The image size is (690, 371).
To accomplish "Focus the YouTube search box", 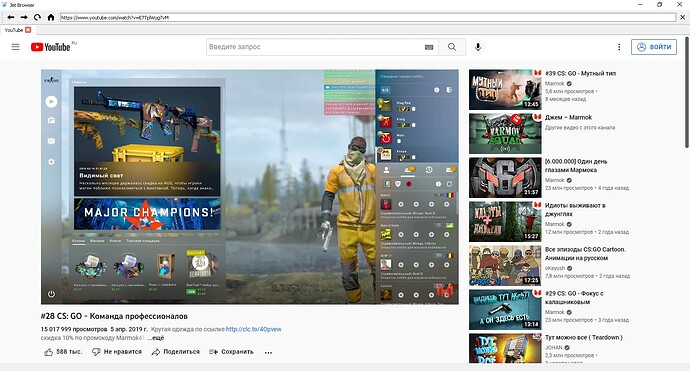I will point(315,47).
